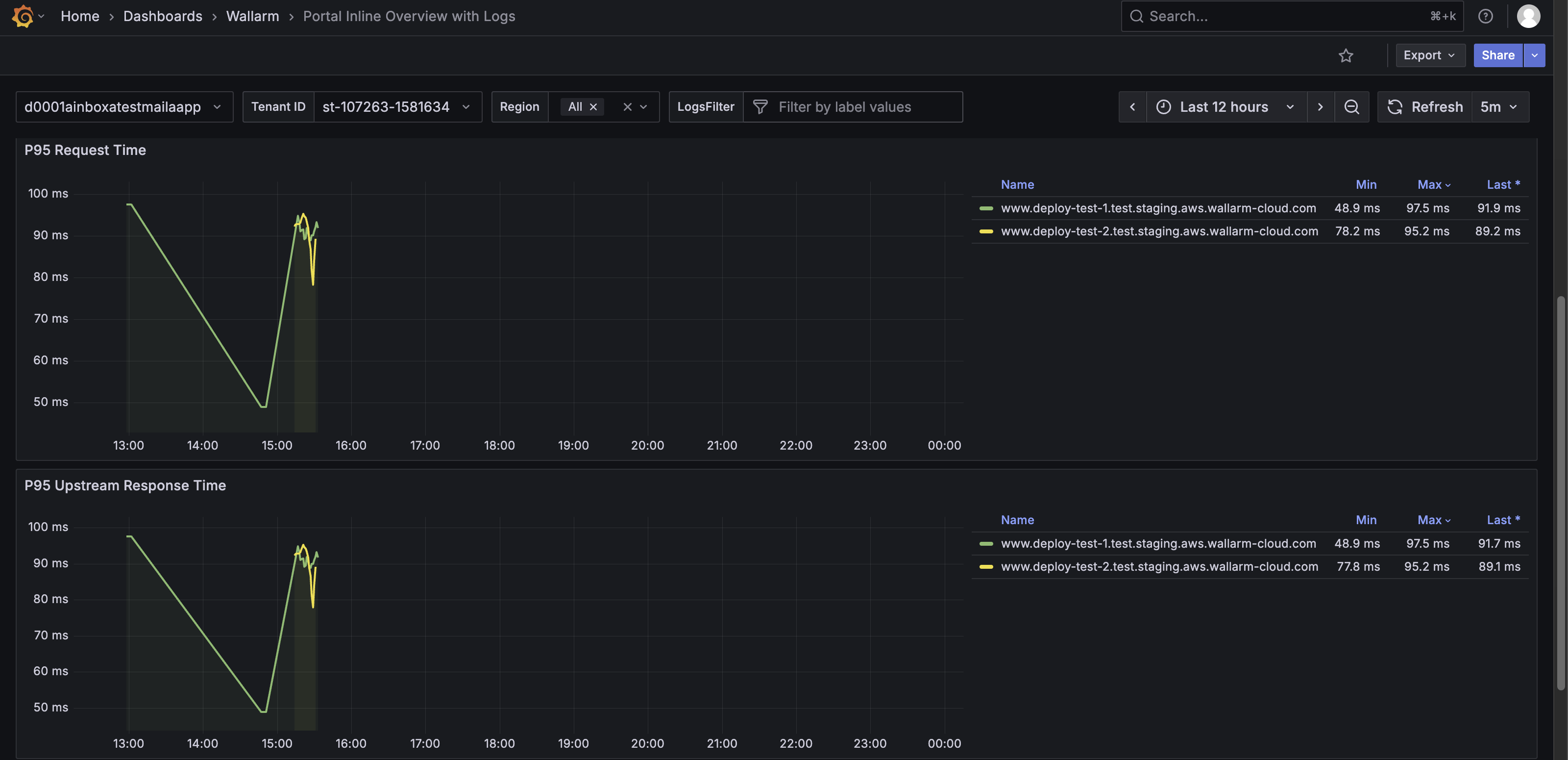Viewport: 1568px width, 760px height.
Task: Shift time range forward with right arrow
Action: click(x=1320, y=107)
